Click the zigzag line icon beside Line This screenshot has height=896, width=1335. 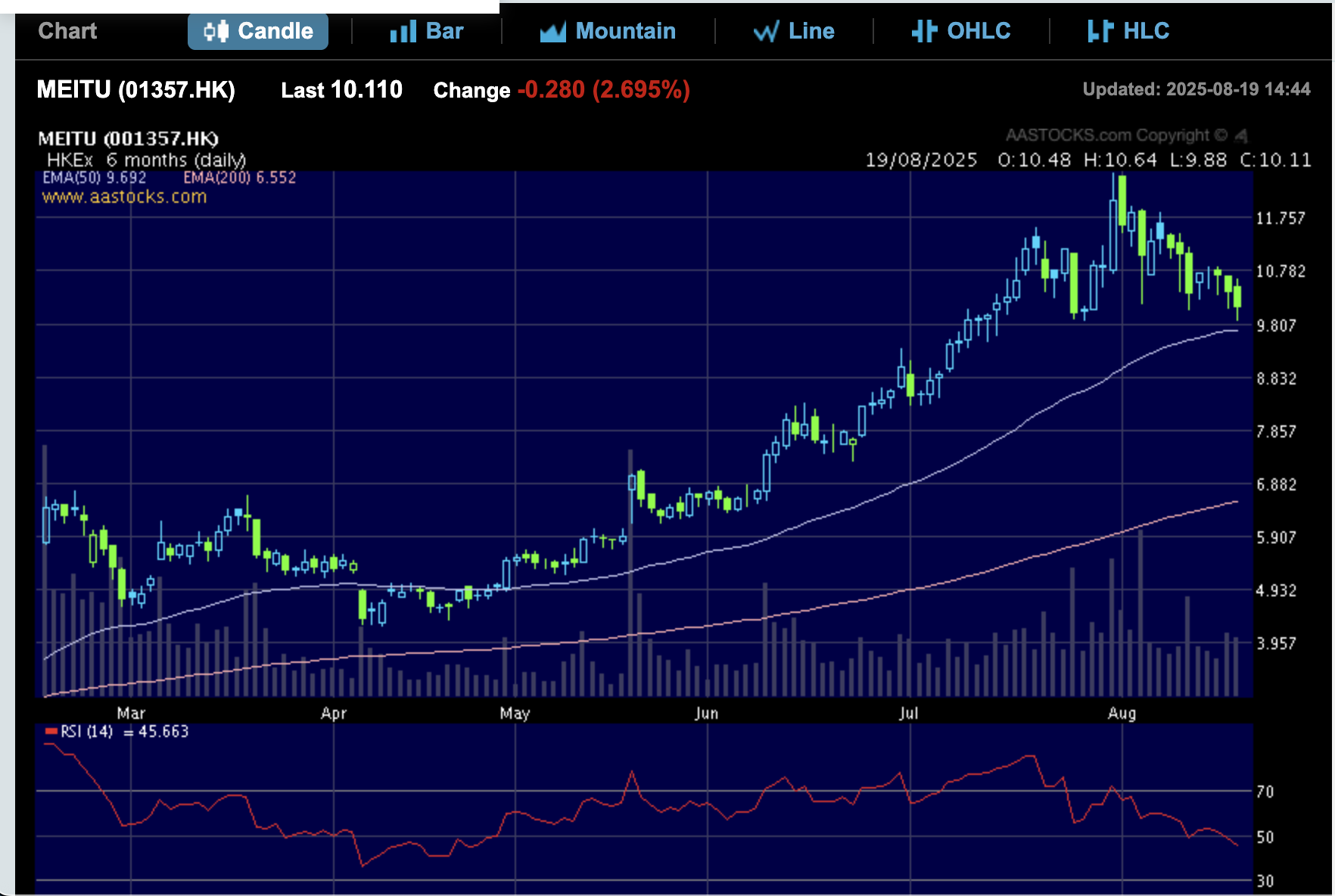766,32
